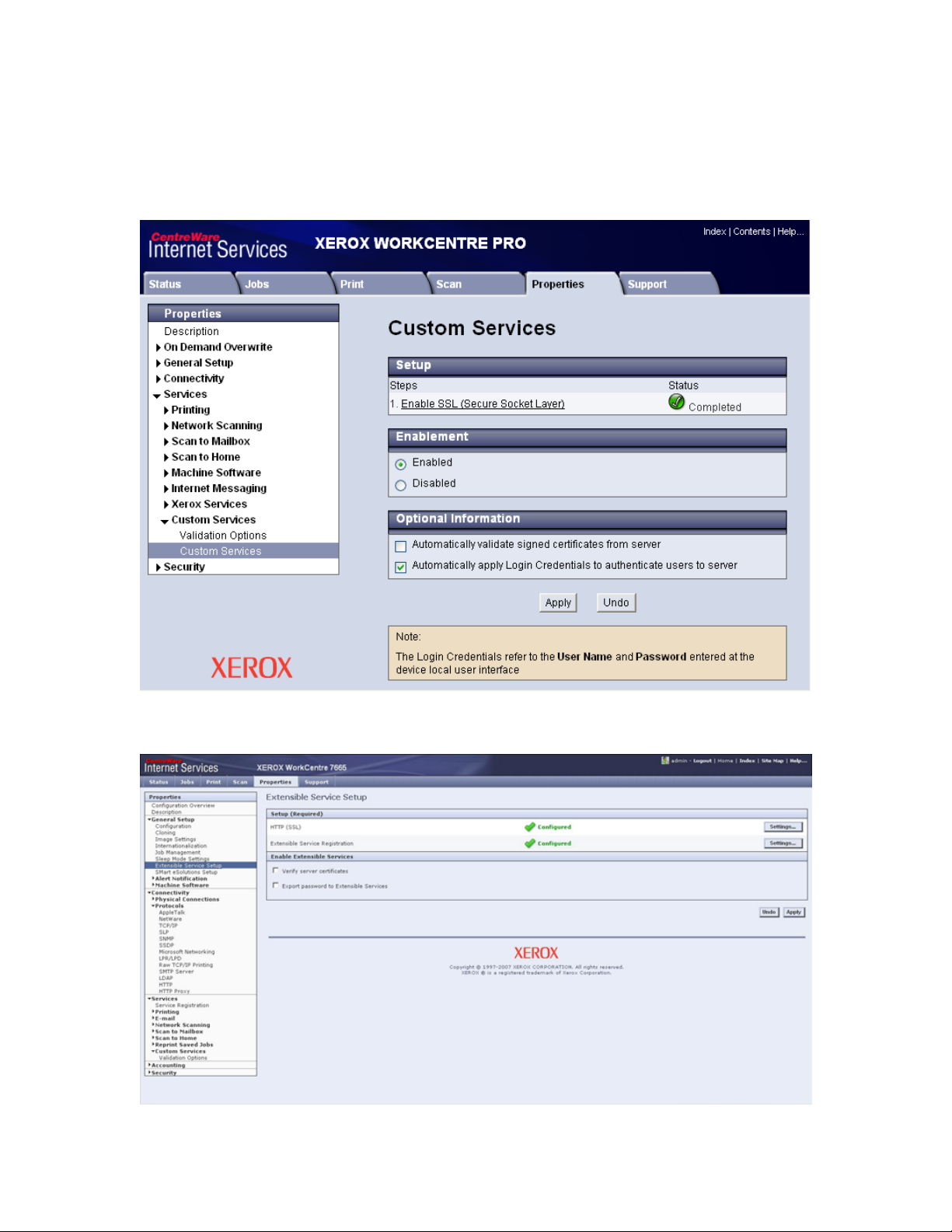Image resolution: width=952 pixels, height=1232 pixels.
Task: Select Service Registration under Services
Action: [182, 1005]
